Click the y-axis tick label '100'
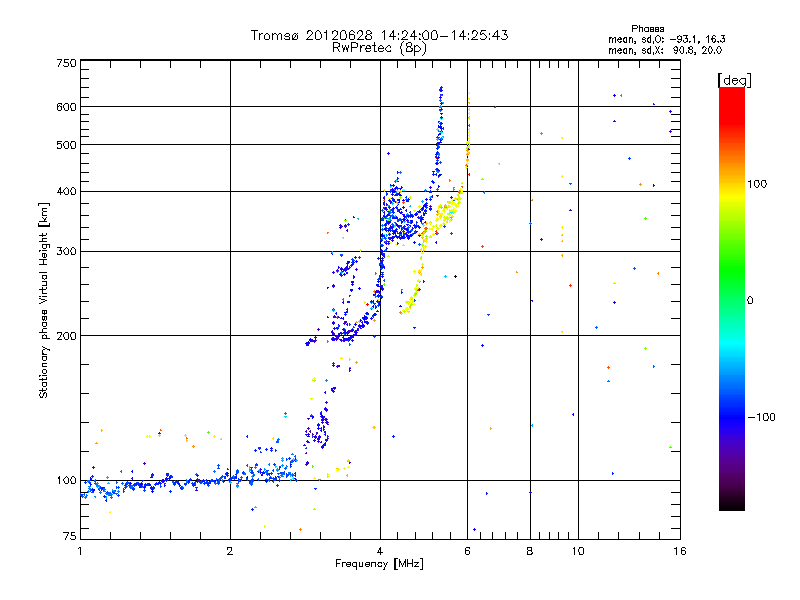 (66, 480)
